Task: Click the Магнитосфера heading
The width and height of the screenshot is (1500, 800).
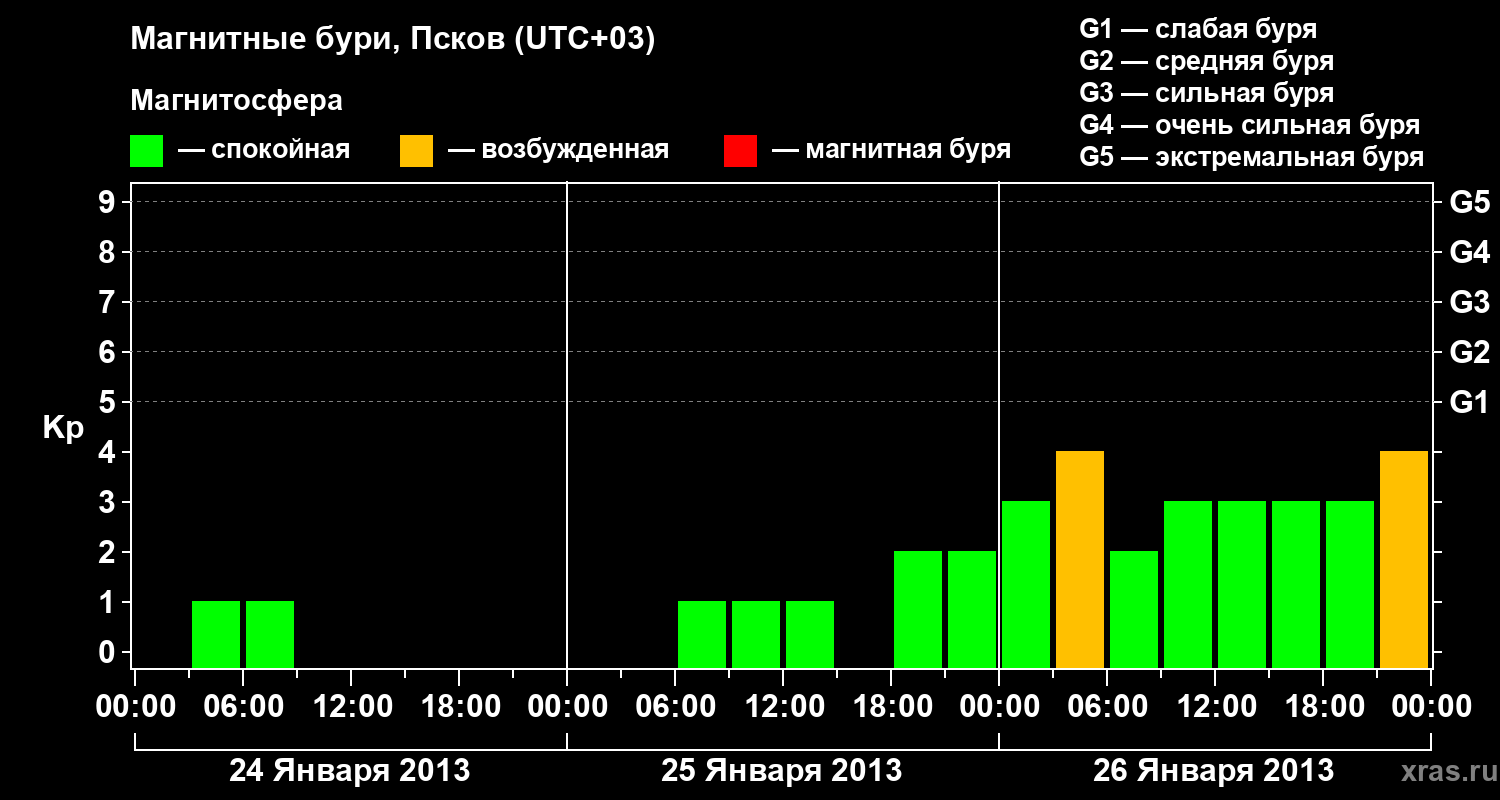Action: tap(236, 101)
